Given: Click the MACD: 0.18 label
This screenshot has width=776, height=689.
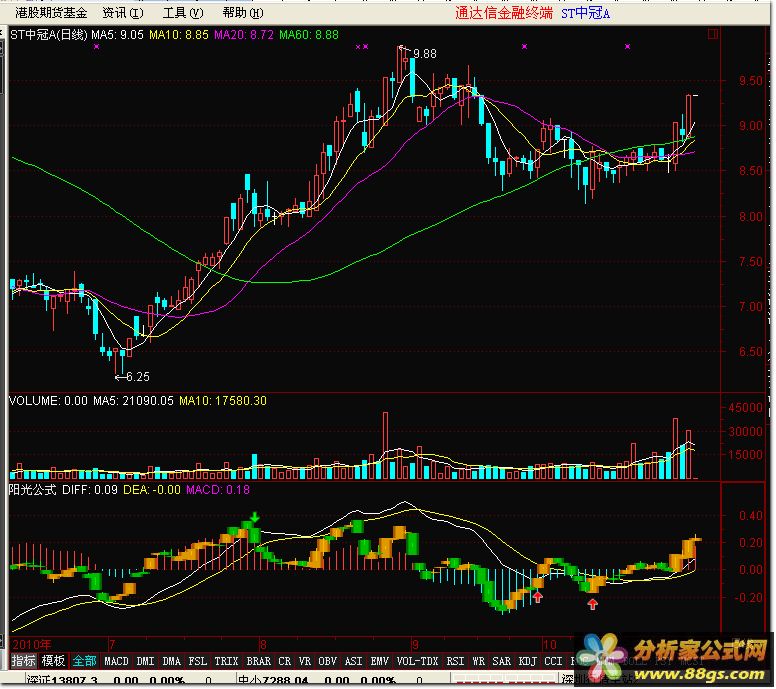Looking at the screenshot, I should pyautogui.click(x=218, y=490).
